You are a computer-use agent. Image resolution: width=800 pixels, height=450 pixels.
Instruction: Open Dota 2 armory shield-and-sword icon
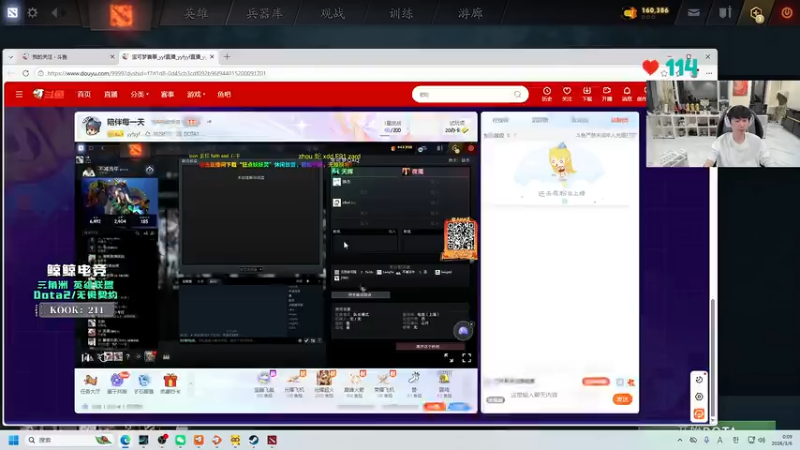(x=725, y=13)
